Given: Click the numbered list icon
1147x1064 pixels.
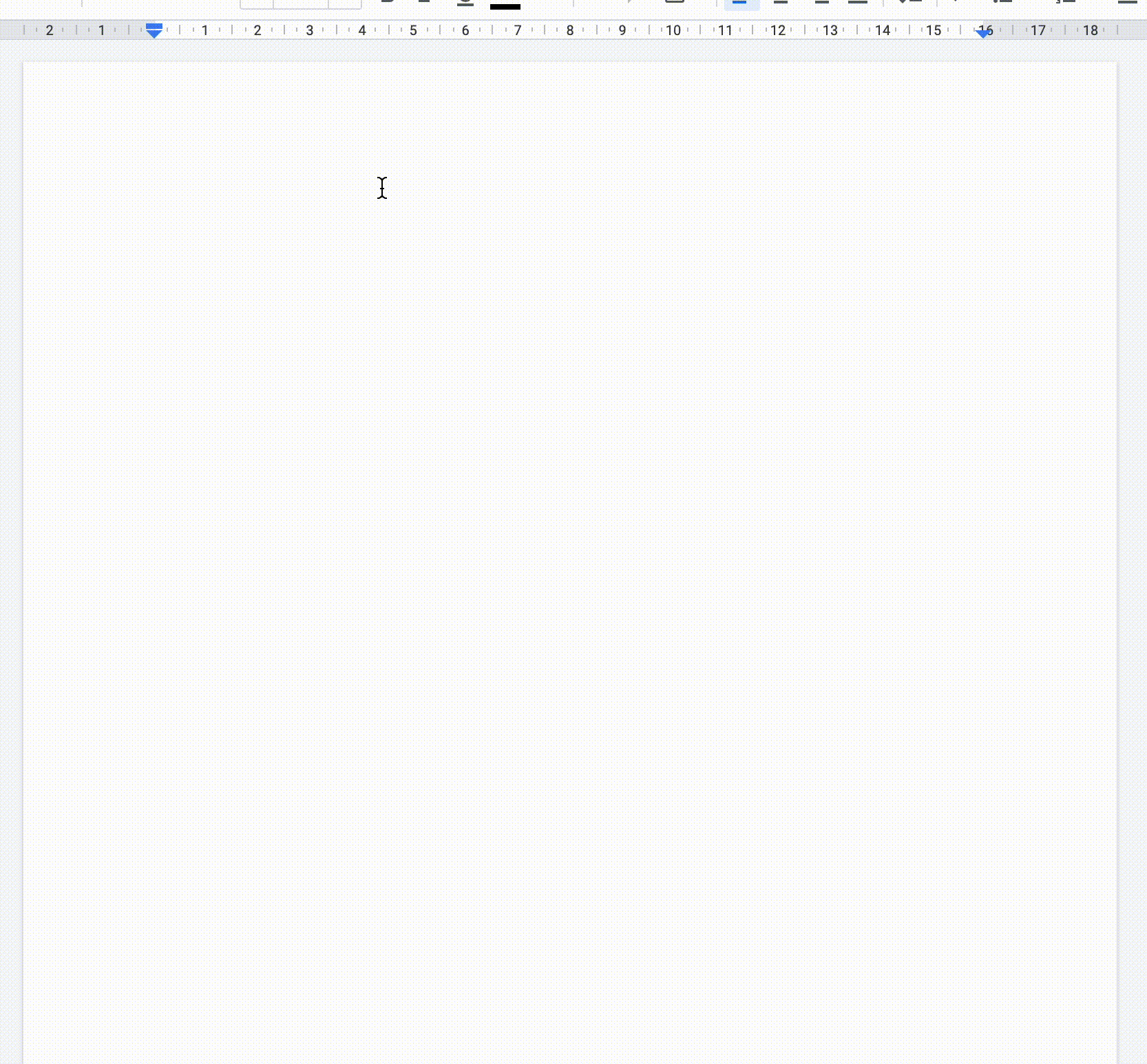Looking at the screenshot, I should 1065,2.
